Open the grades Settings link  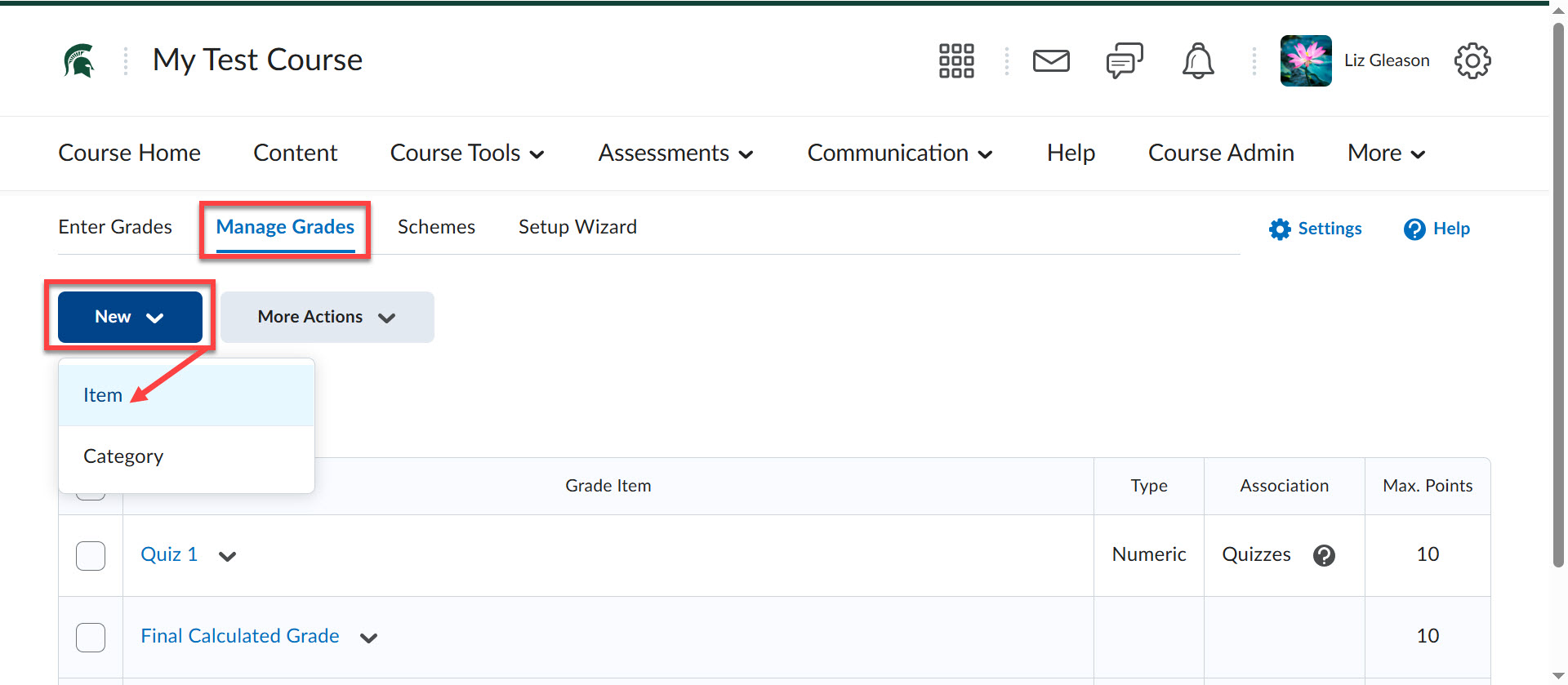pos(1315,229)
